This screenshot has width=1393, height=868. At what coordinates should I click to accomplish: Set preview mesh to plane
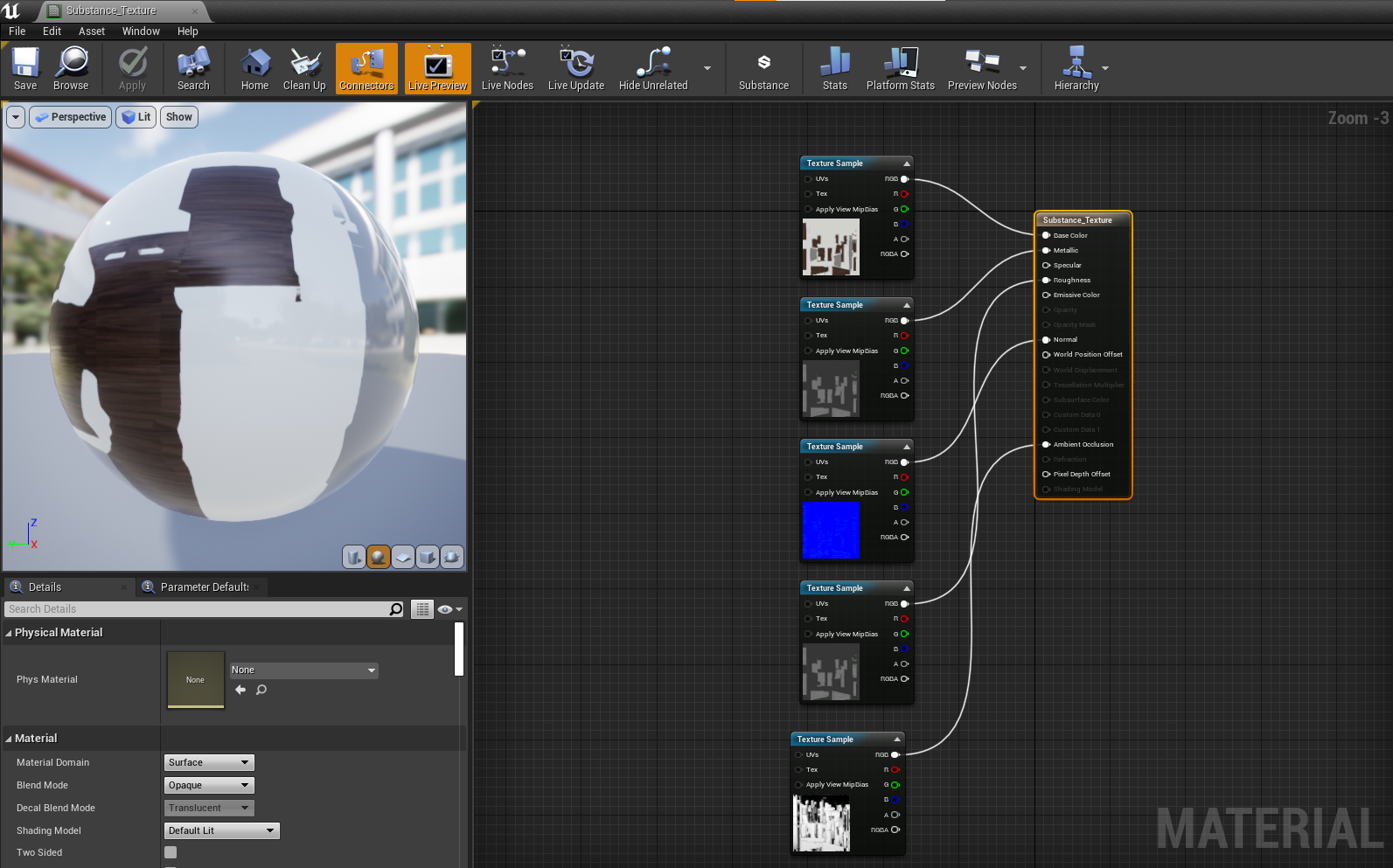[403, 557]
